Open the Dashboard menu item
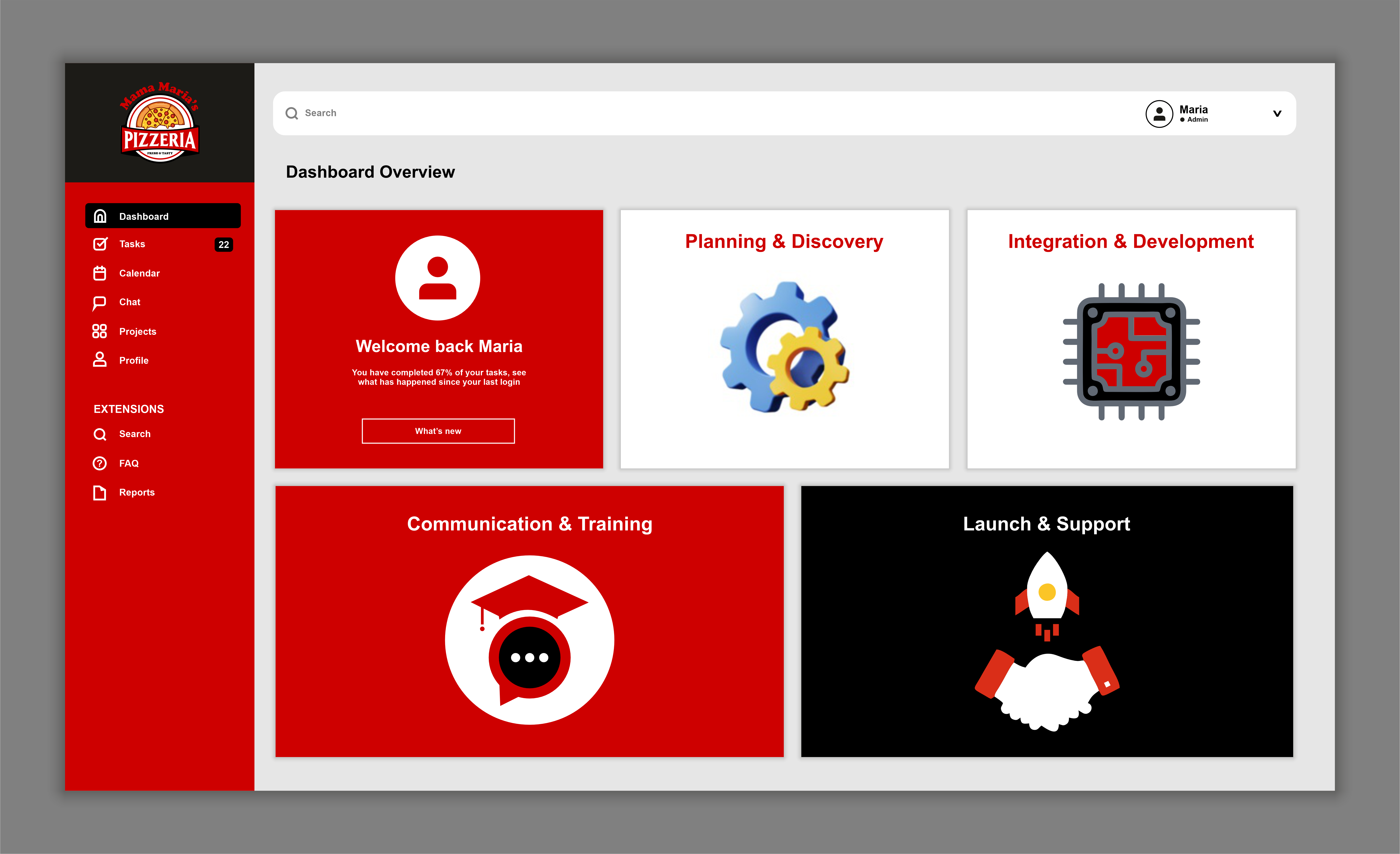 coord(163,216)
